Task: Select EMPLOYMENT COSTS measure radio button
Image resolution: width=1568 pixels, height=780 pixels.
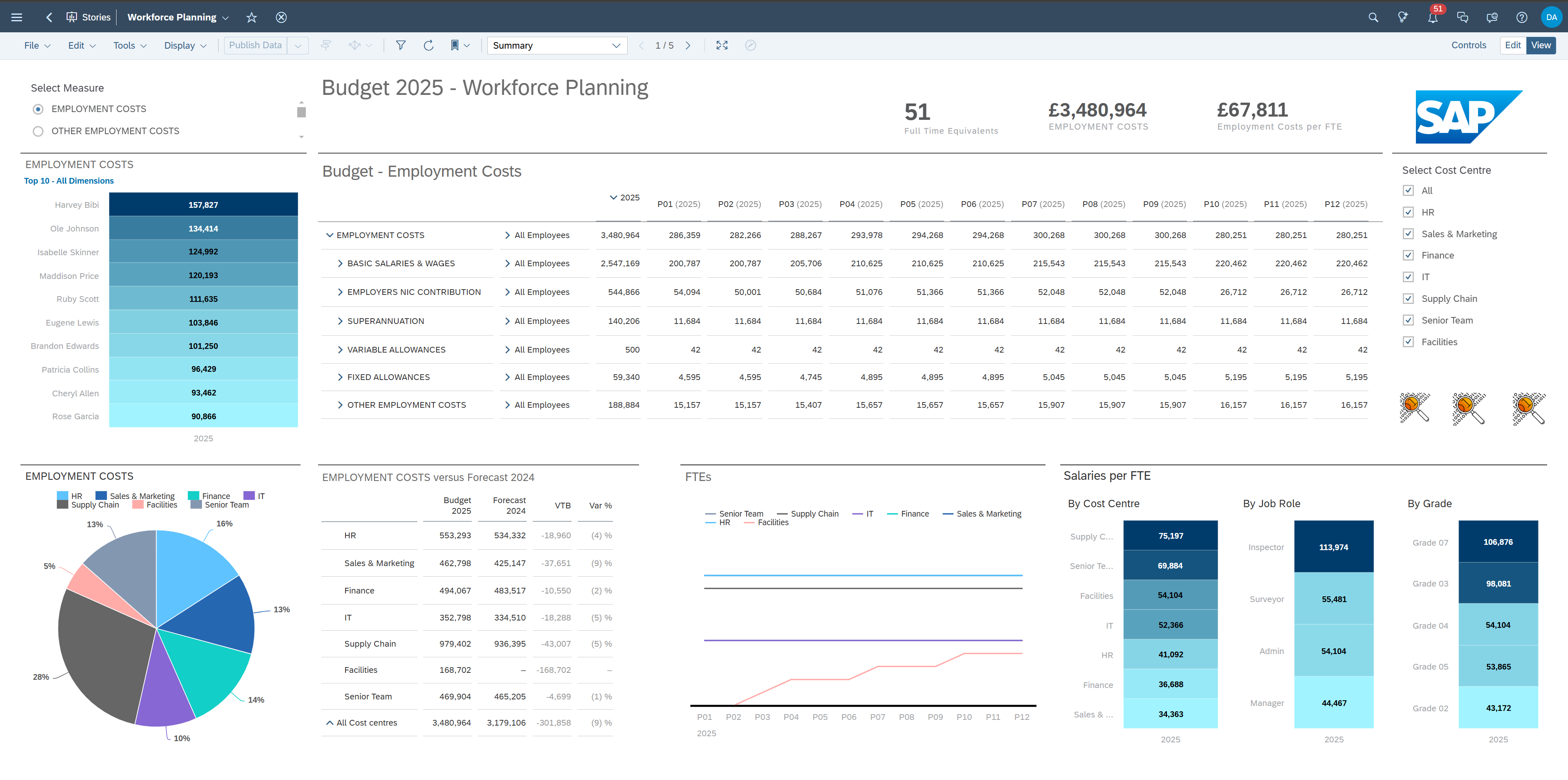Action: (38, 109)
